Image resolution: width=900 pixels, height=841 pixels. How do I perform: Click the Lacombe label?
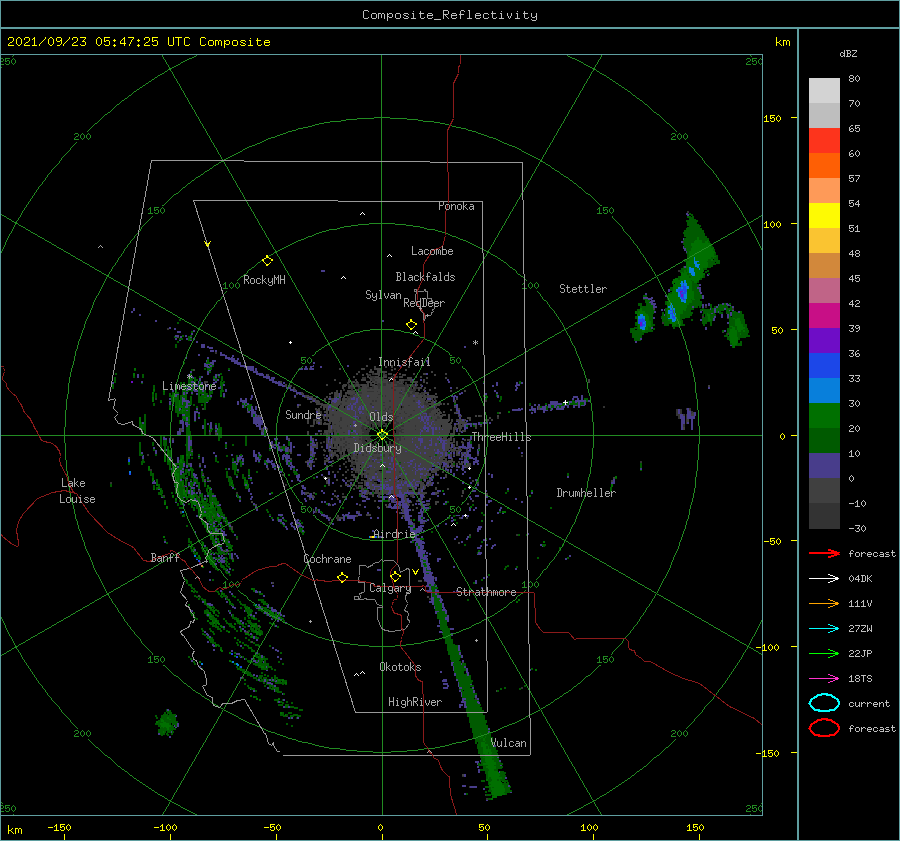[x=432, y=251]
